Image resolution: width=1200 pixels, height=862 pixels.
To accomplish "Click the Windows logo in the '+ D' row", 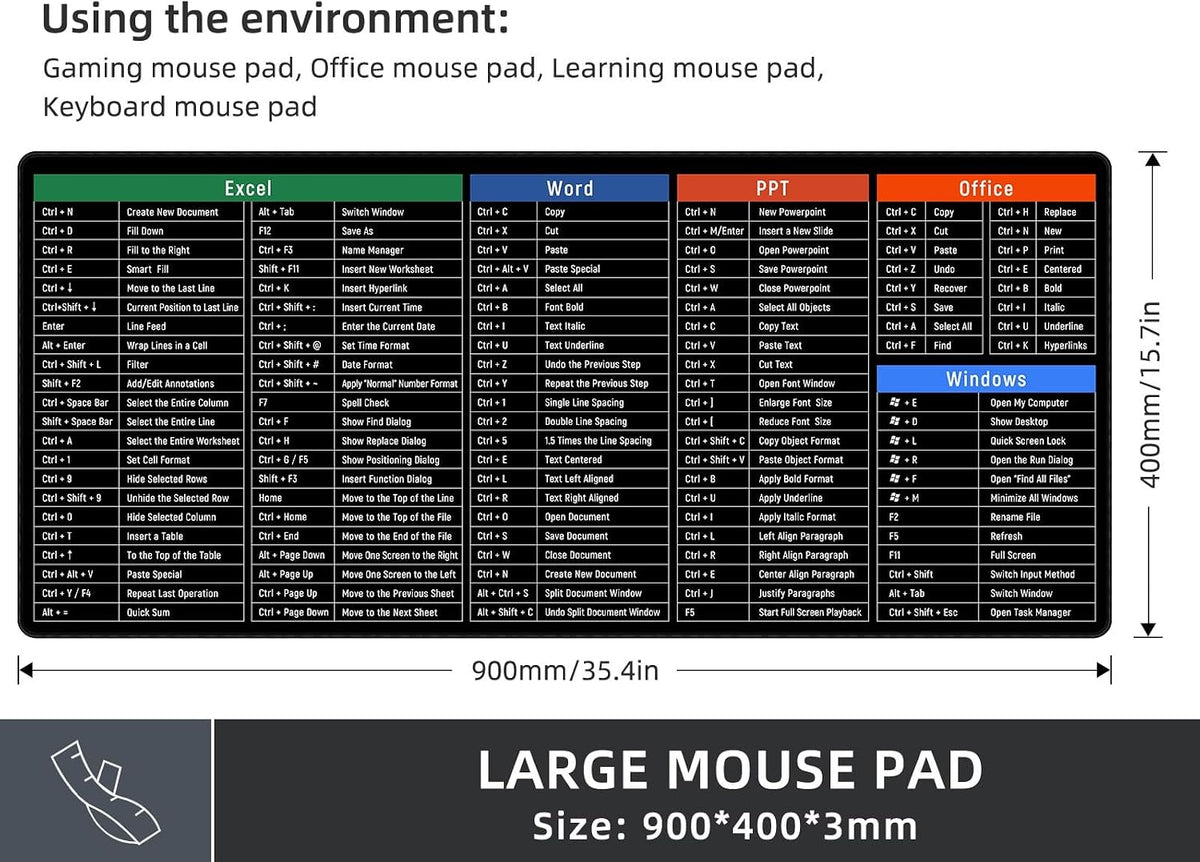I will point(895,422).
